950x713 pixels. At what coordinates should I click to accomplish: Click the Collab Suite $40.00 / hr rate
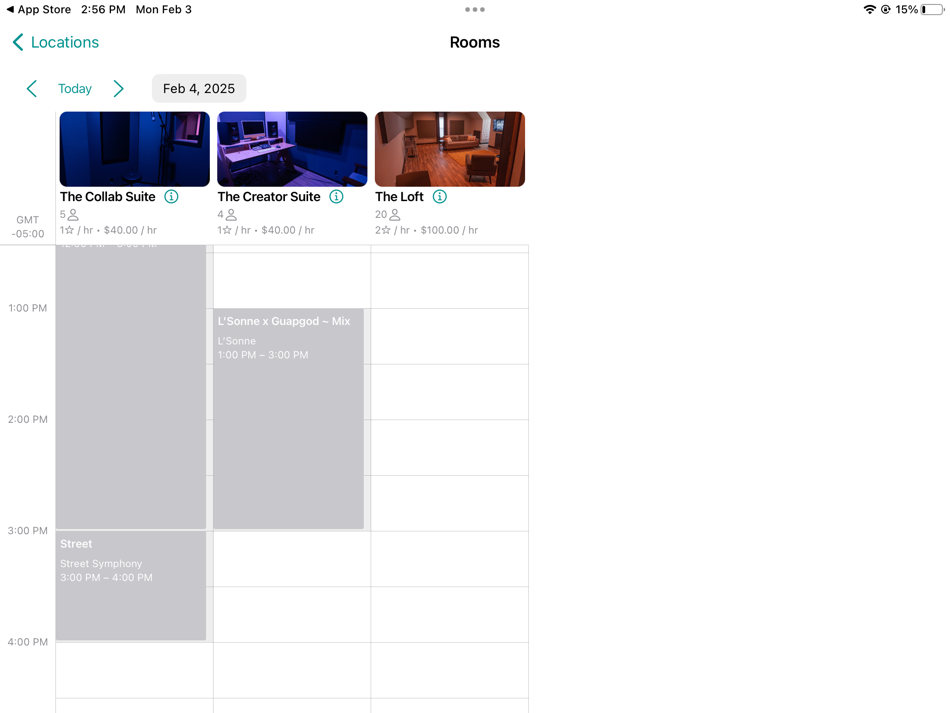point(130,230)
